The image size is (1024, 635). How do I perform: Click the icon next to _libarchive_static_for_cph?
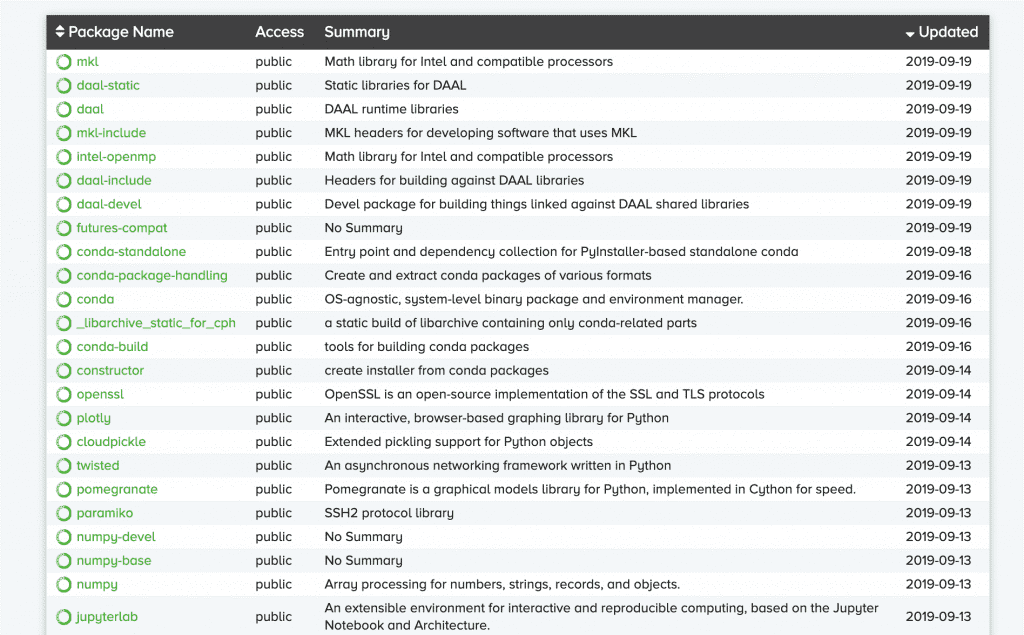(x=63, y=323)
